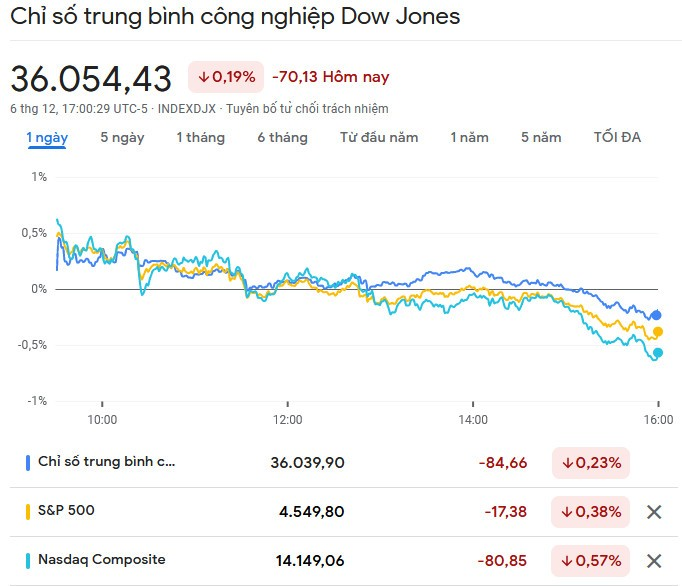The height and width of the screenshot is (586, 682).
Task: Click the Dow Jones blue color marker
Action: tap(28, 463)
